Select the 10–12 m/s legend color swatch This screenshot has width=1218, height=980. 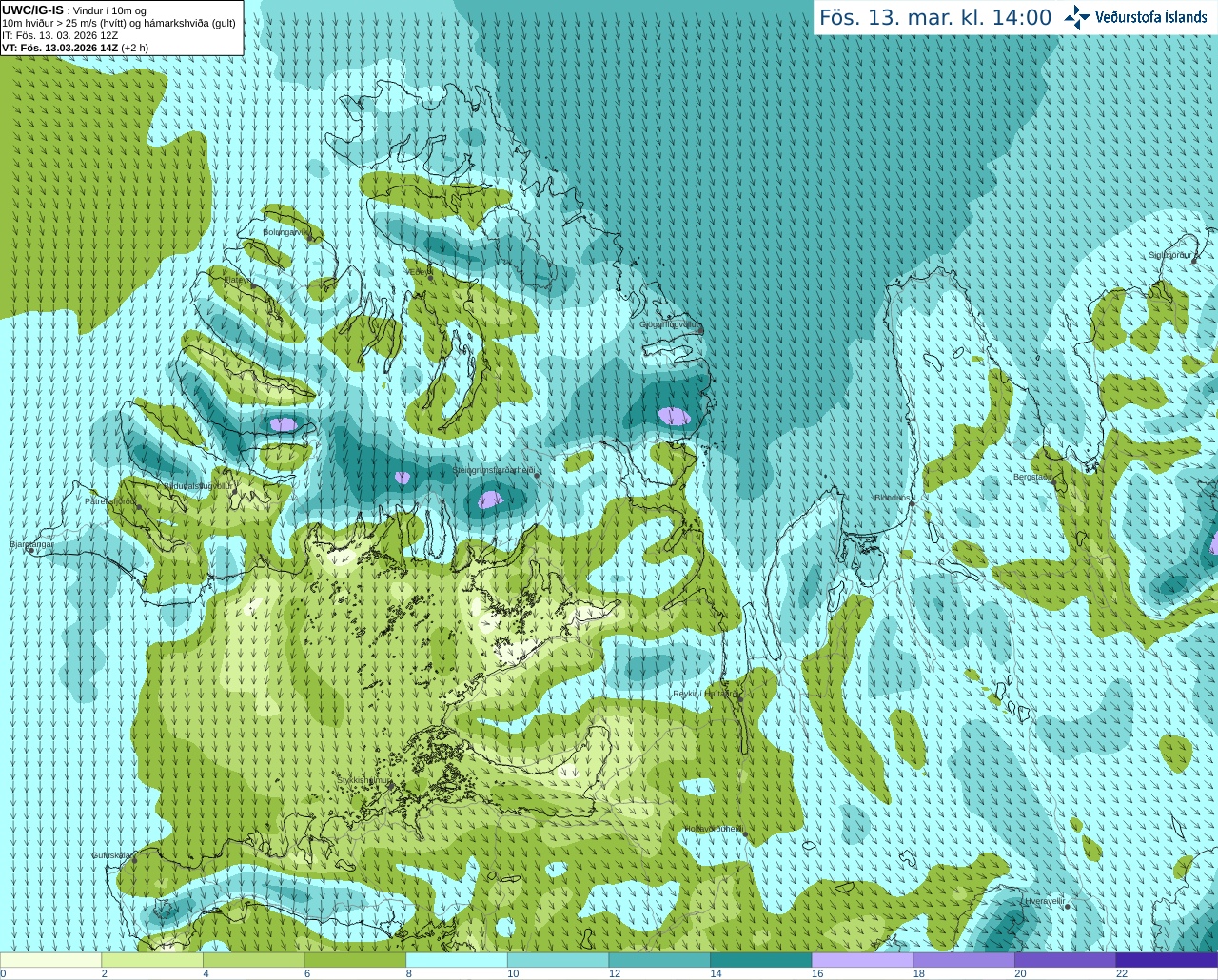click(x=558, y=960)
